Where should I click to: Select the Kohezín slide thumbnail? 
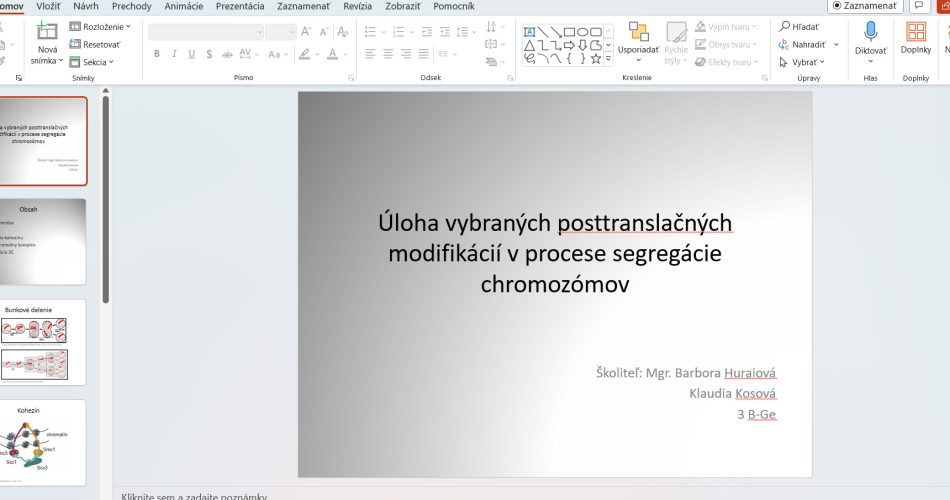coord(42,442)
